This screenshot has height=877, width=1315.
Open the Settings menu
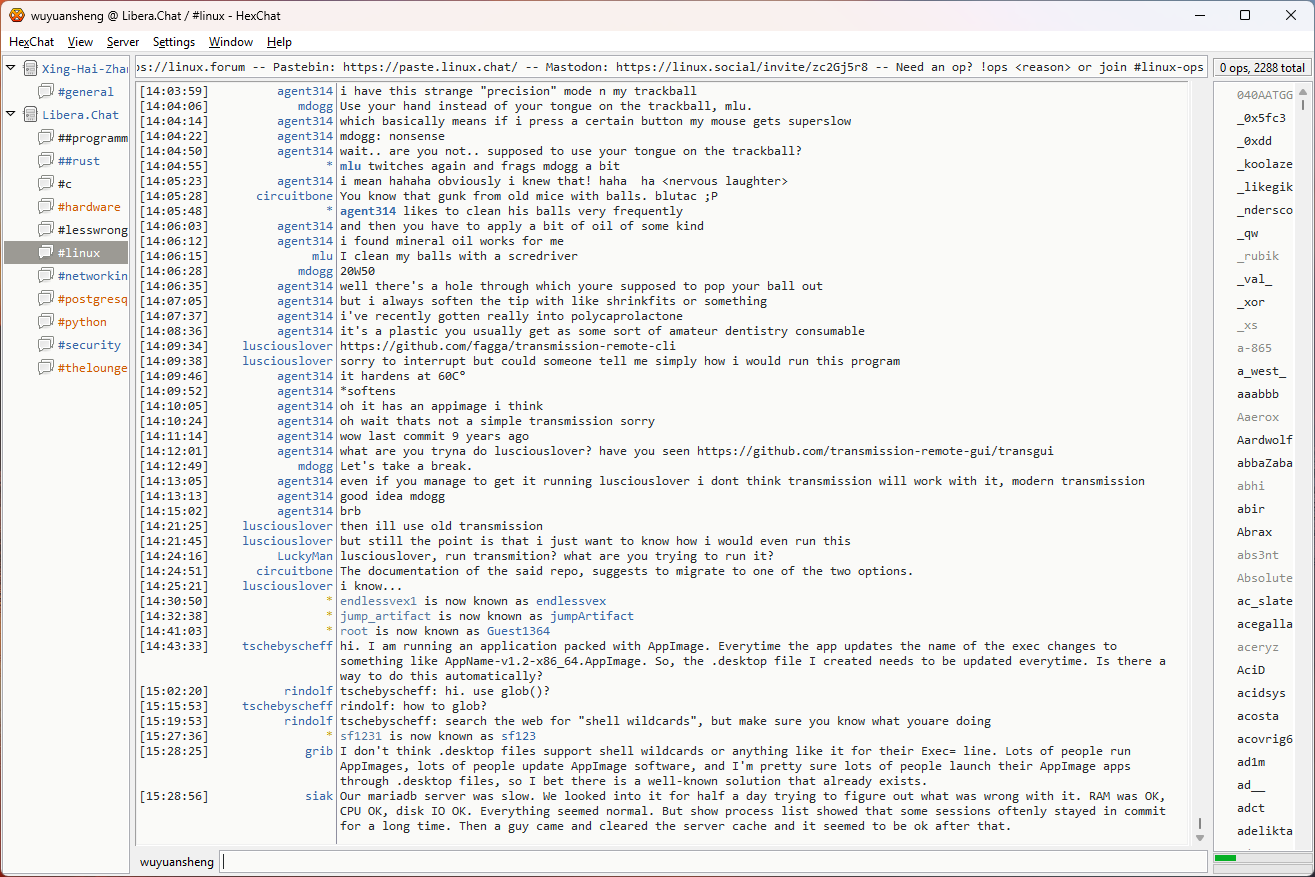click(174, 42)
